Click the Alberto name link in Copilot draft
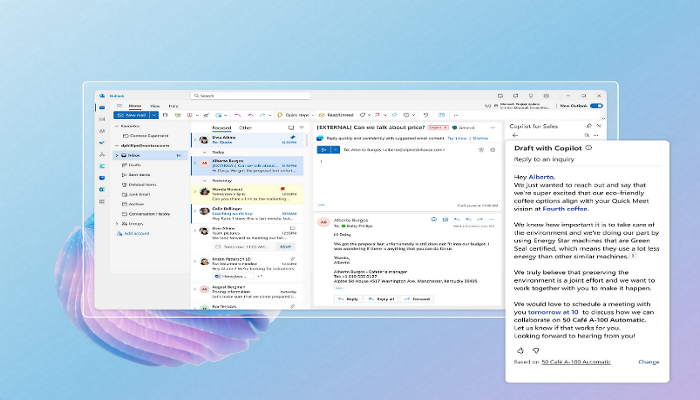 [x=541, y=177]
